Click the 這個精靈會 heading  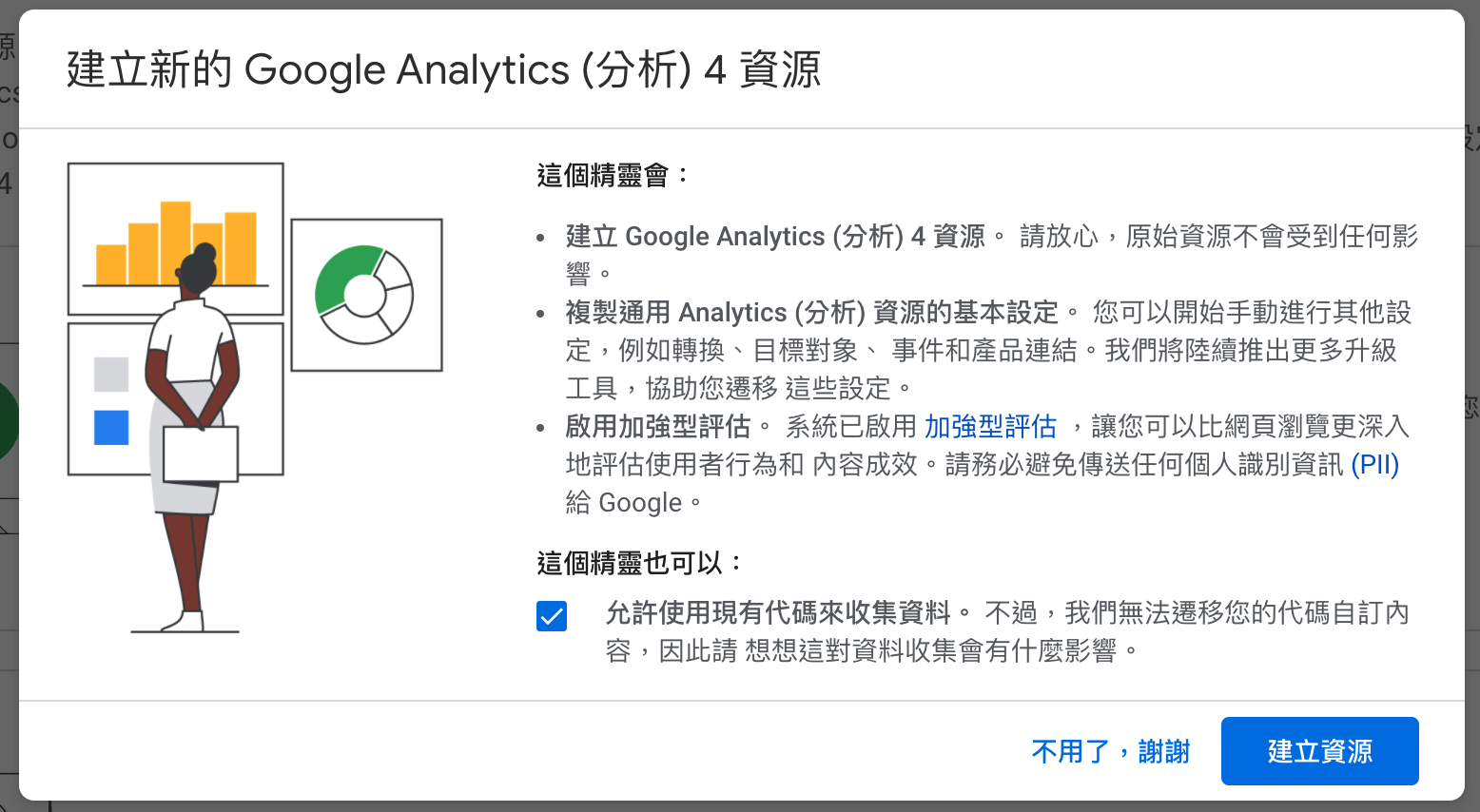[613, 176]
